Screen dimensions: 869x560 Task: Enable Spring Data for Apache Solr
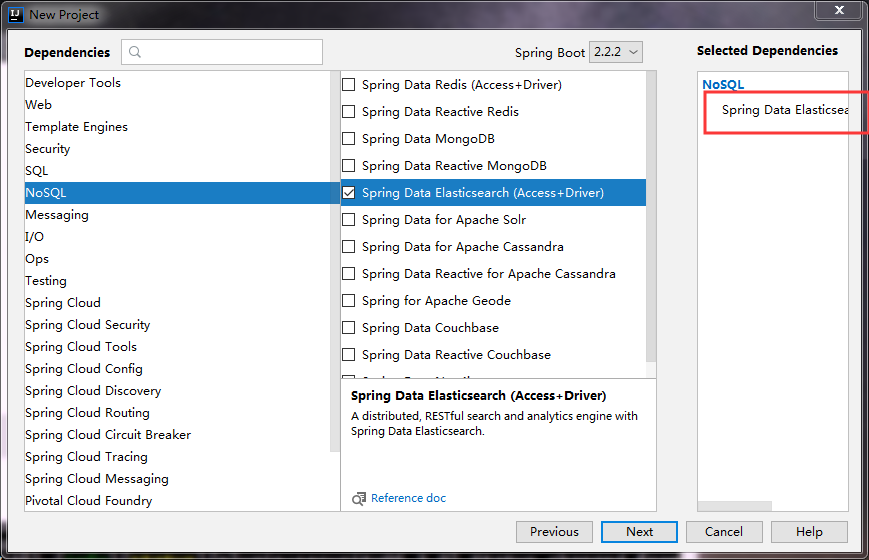pos(349,220)
